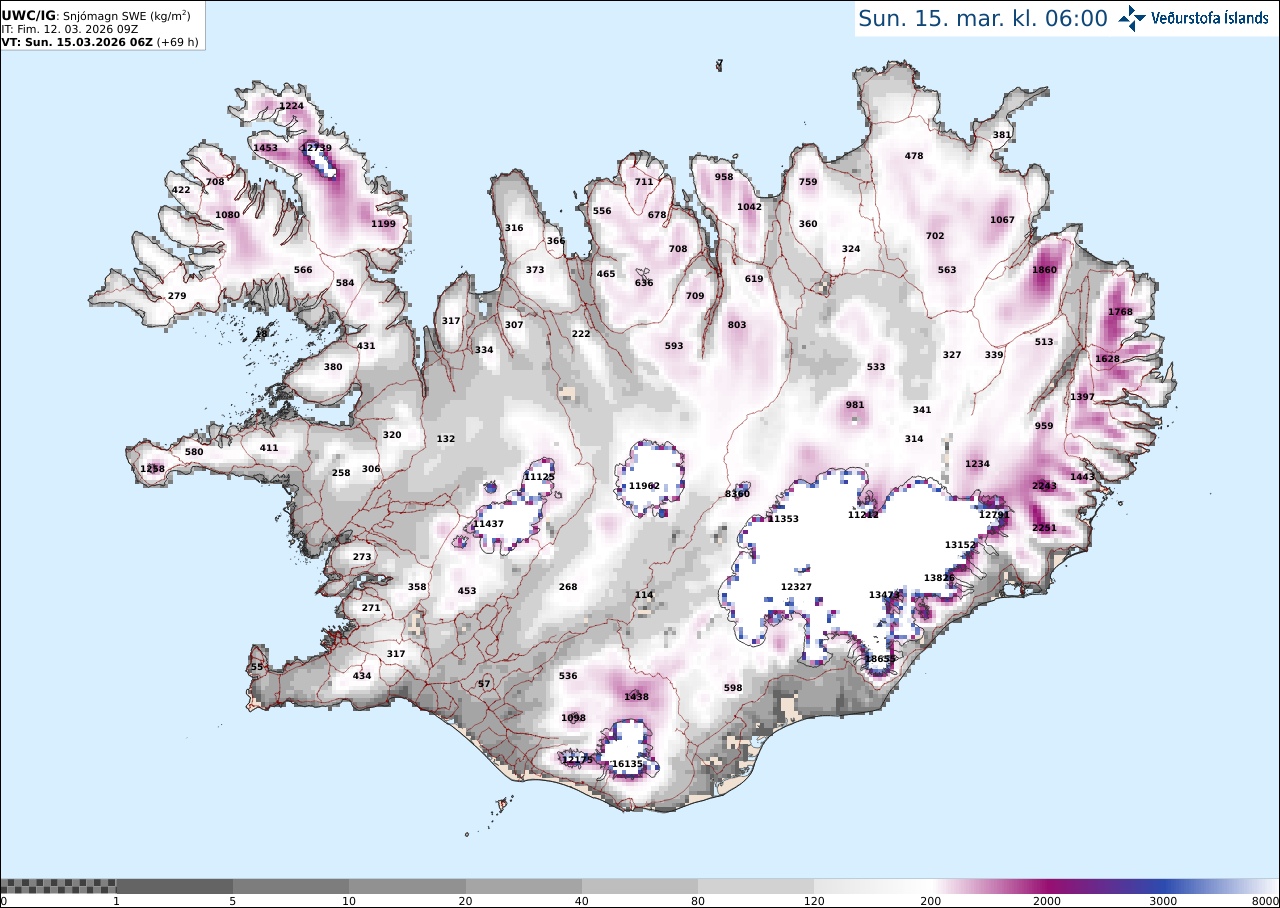Click the map value '1098'
Image resolution: width=1280 pixels, height=908 pixels.
[573, 718]
